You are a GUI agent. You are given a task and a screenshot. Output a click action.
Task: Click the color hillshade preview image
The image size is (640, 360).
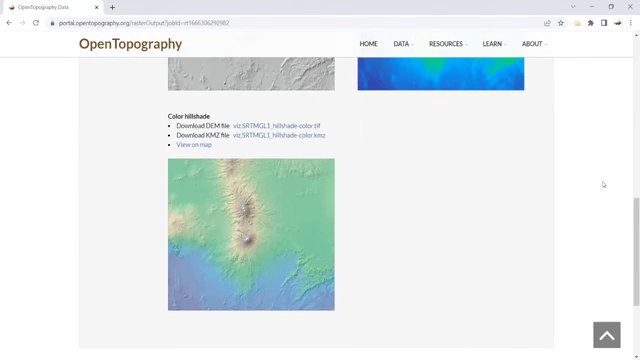(x=251, y=234)
